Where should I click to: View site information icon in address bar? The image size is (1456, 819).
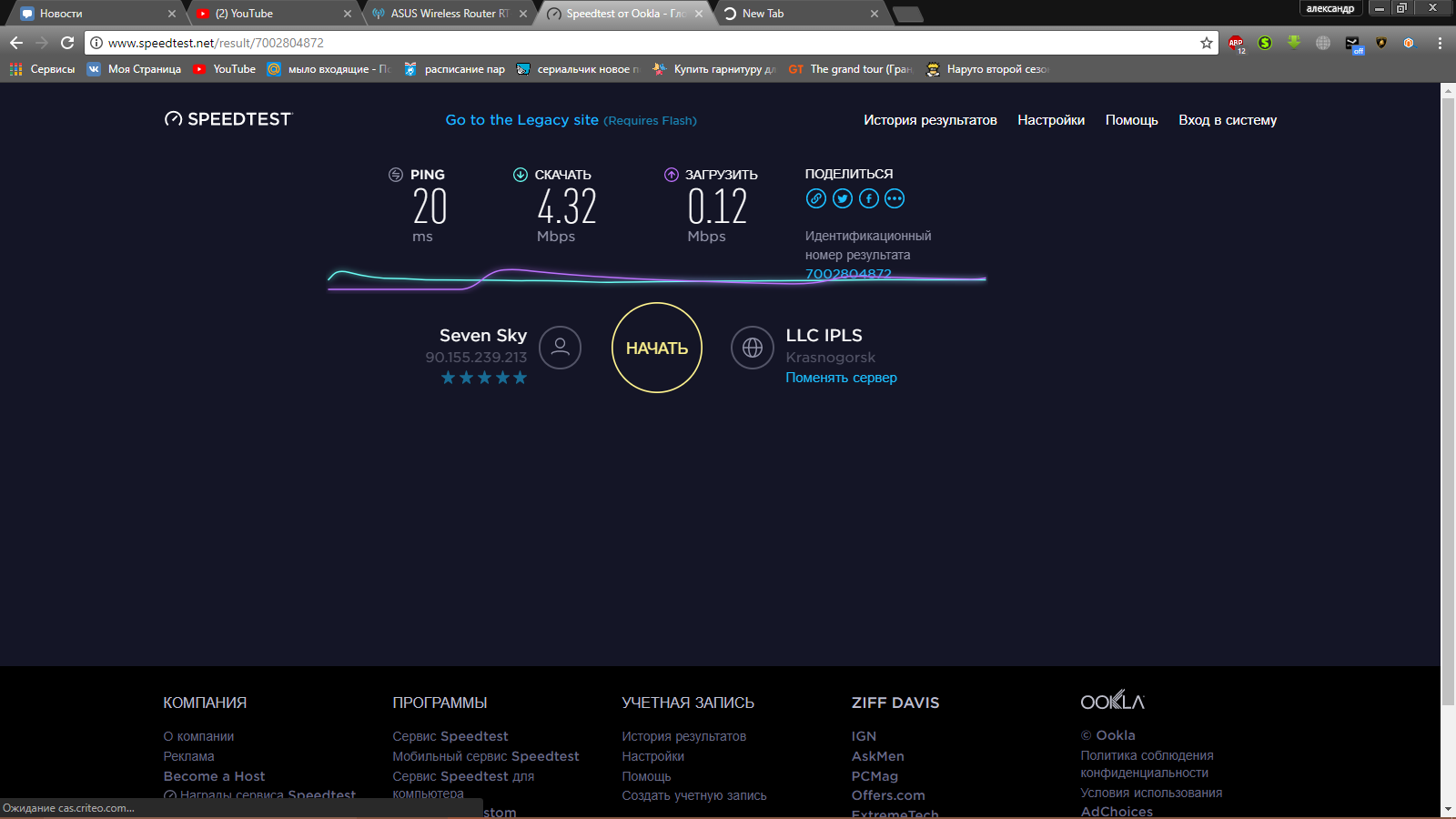(96, 43)
